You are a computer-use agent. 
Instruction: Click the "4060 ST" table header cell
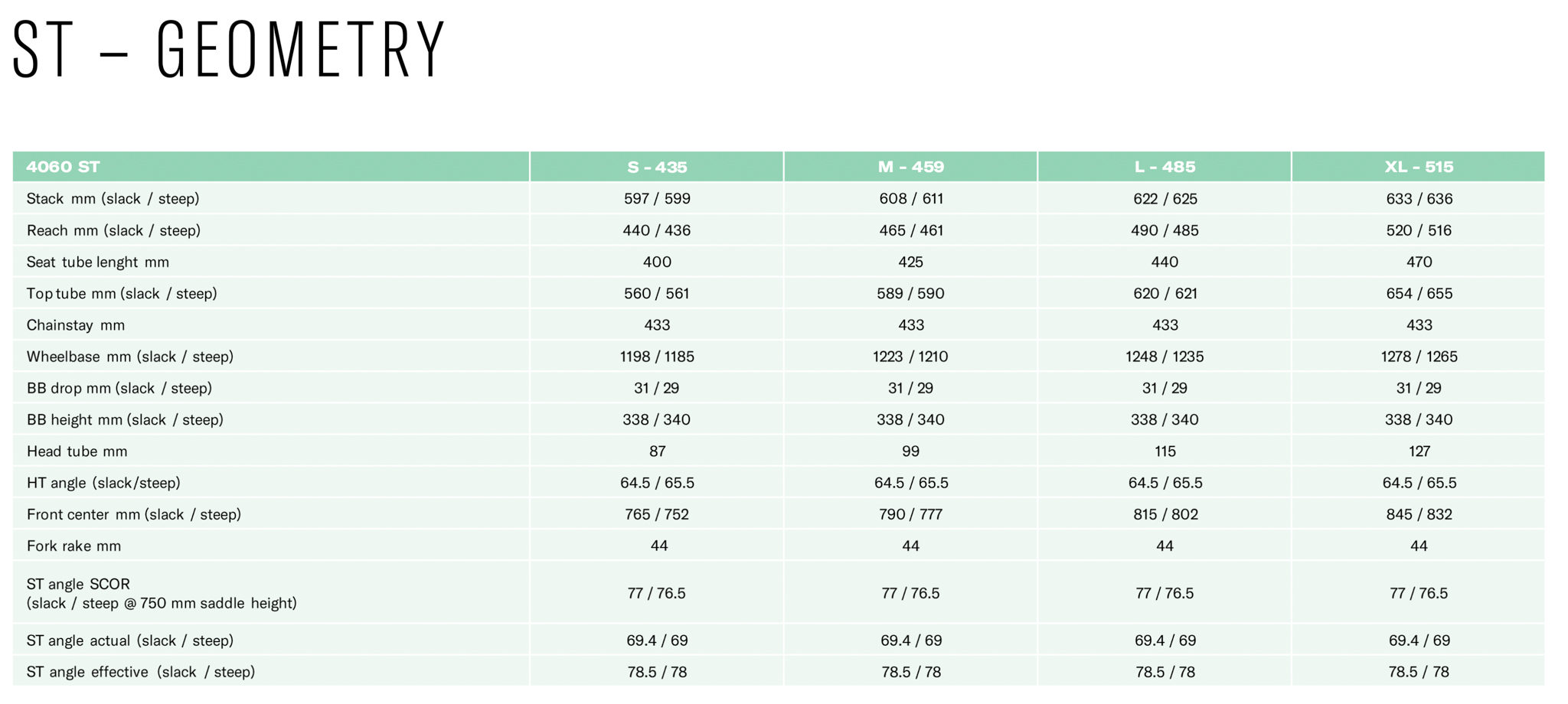(64, 167)
